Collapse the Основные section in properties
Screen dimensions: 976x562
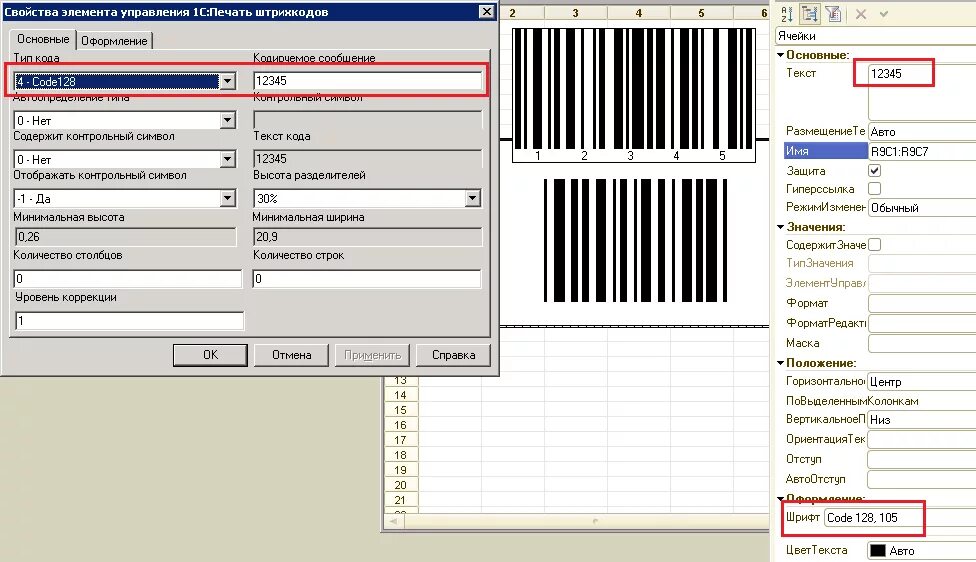pyautogui.click(x=781, y=55)
